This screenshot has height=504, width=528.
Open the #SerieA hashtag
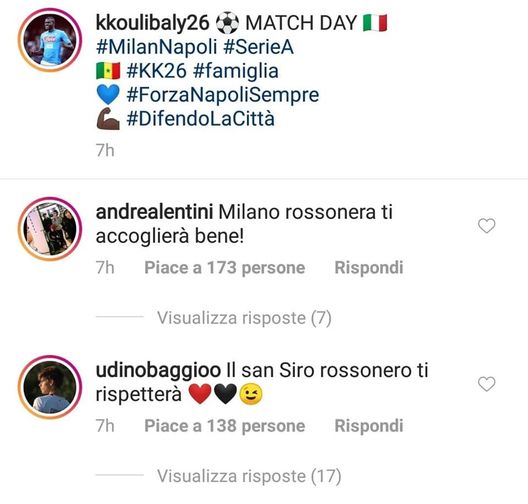[x=258, y=47]
